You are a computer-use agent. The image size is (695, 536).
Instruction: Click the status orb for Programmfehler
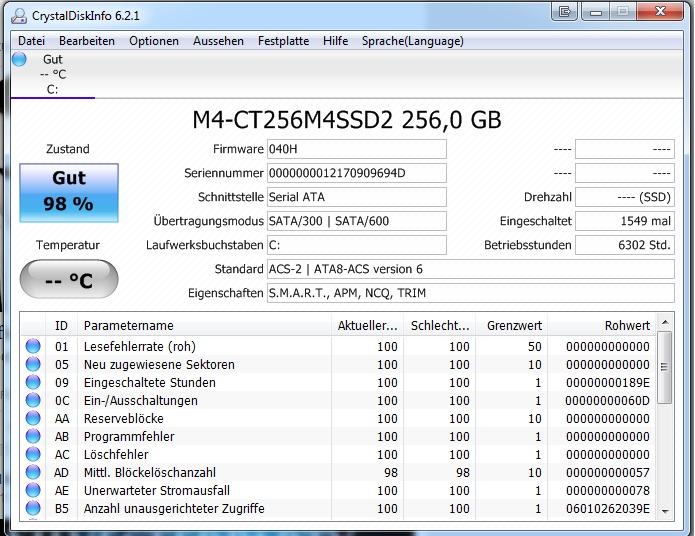coord(33,436)
